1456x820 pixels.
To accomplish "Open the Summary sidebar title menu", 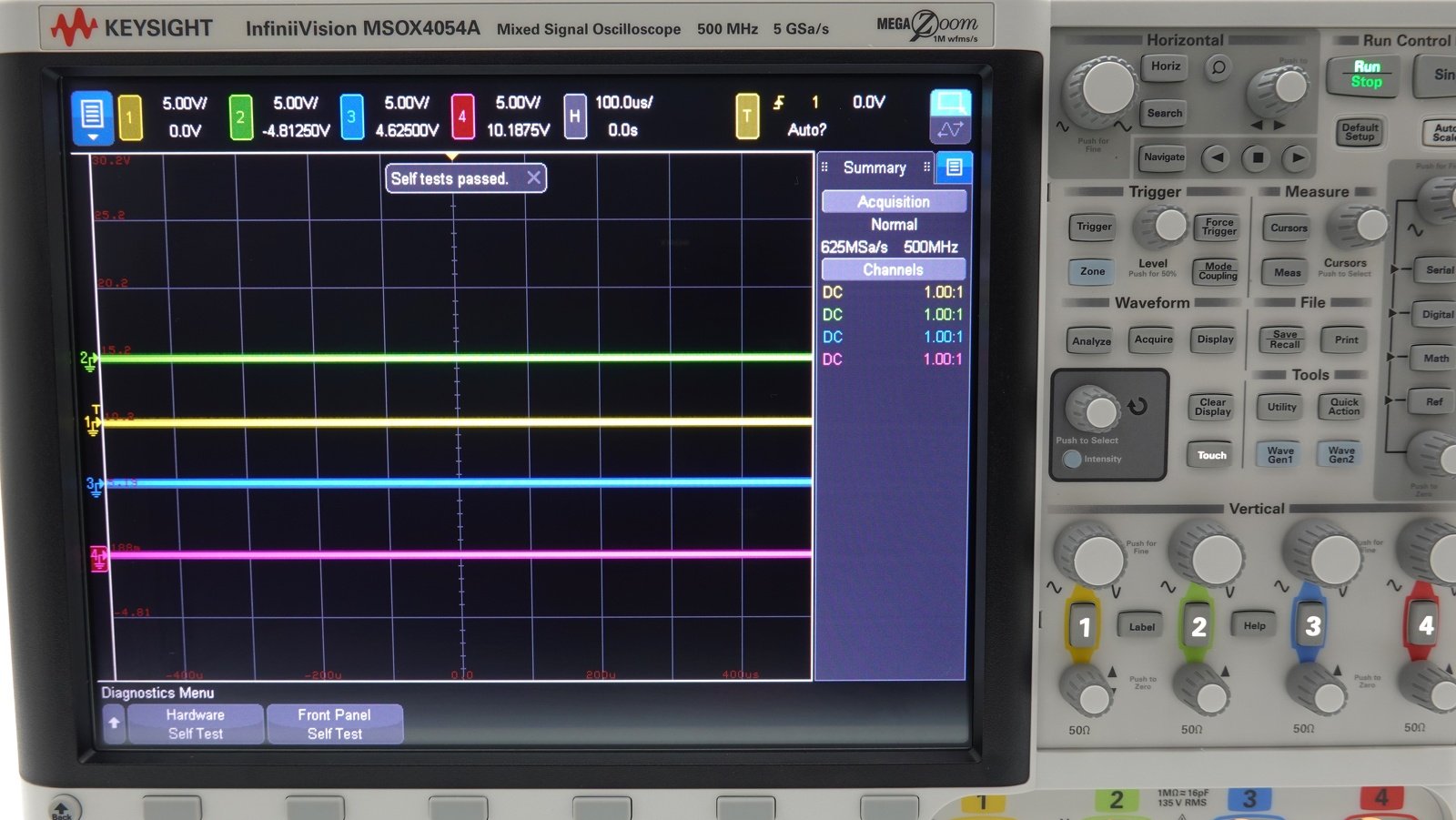I will (875, 167).
